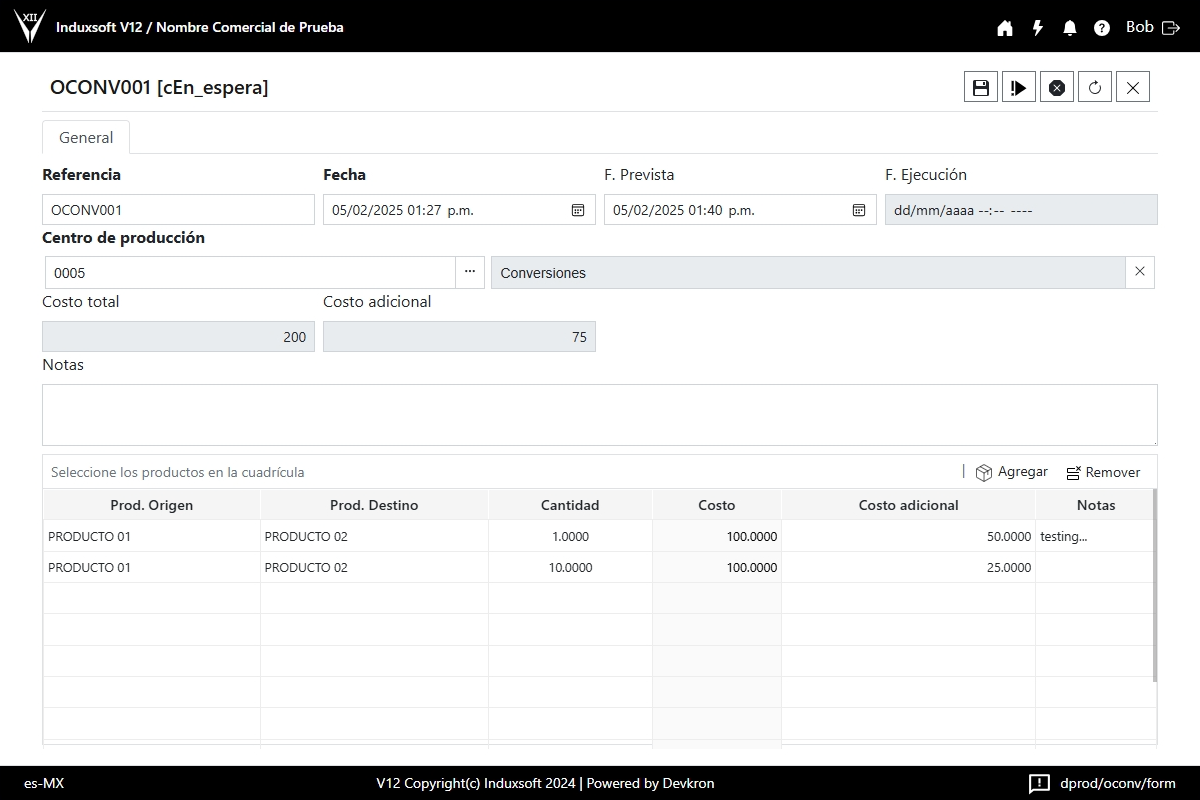
Task: Click the execute order play icon
Action: [1019, 87]
